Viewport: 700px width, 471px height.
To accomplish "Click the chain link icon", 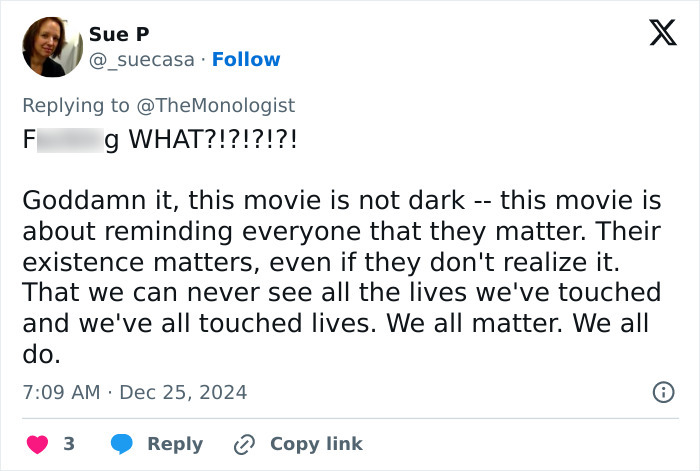I will 243,443.
